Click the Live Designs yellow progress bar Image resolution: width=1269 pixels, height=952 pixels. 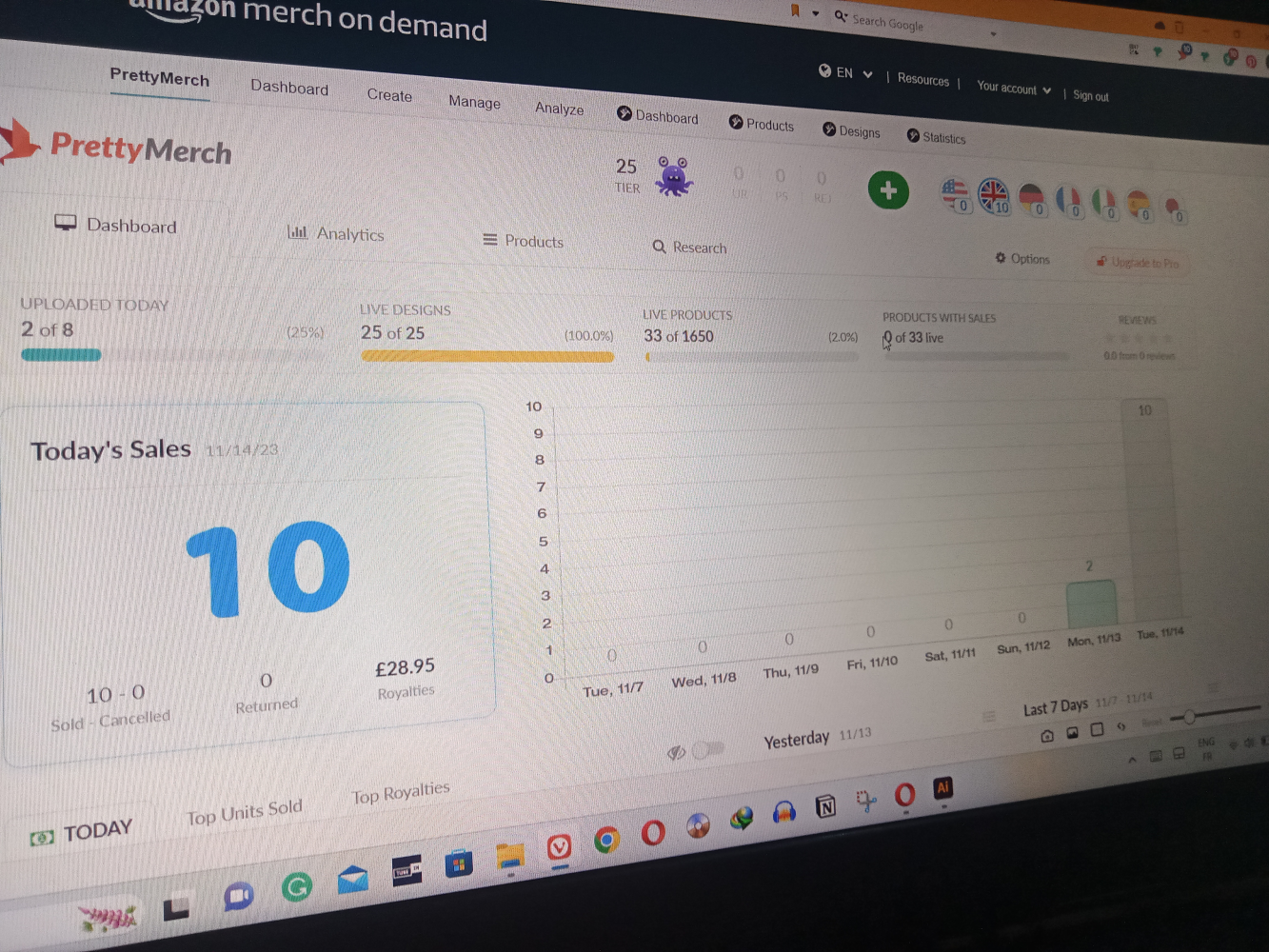click(x=487, y=356)
